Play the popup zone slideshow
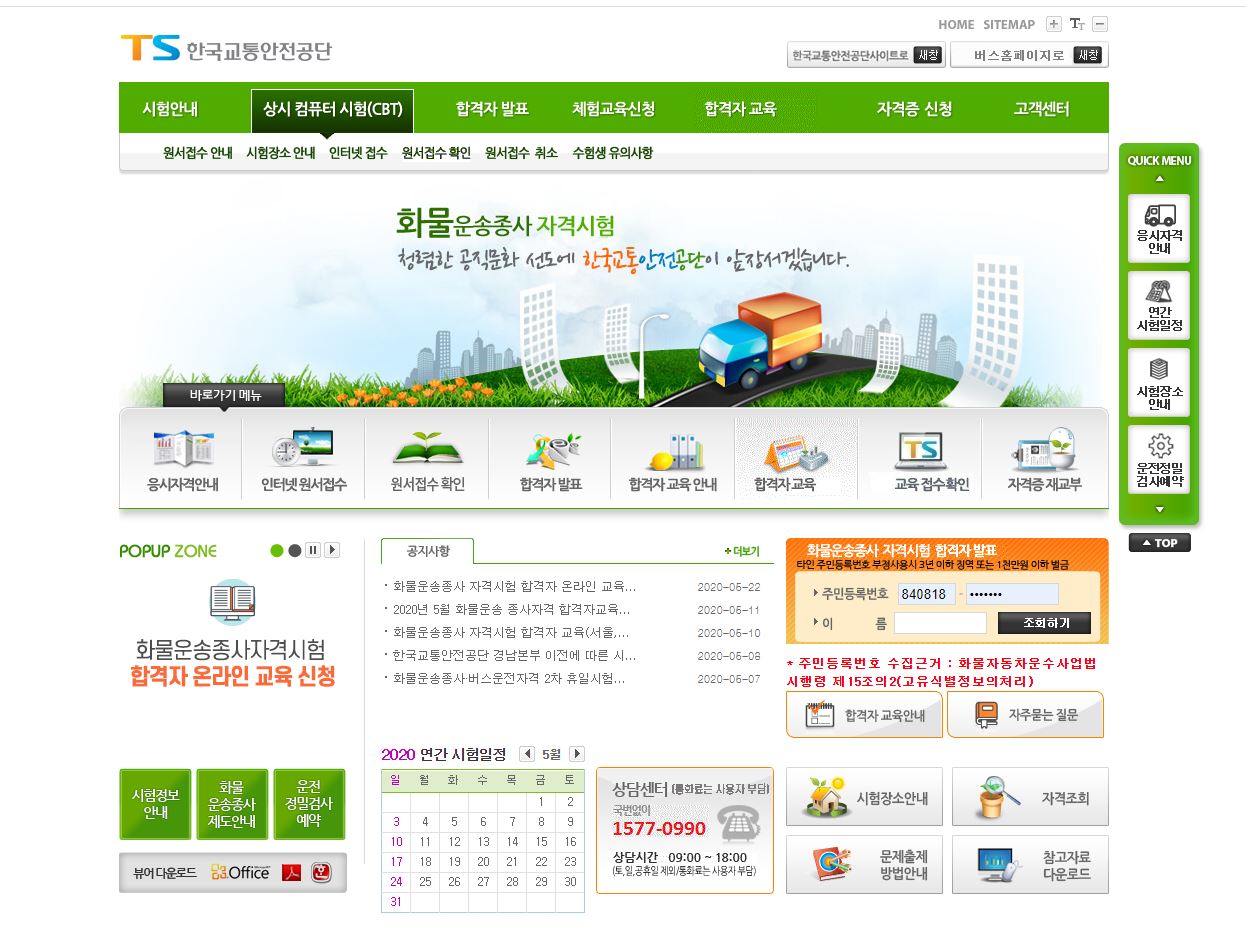Image resolution: width=1246 pixels, height=931 pixels. click(x=332, y=550)
